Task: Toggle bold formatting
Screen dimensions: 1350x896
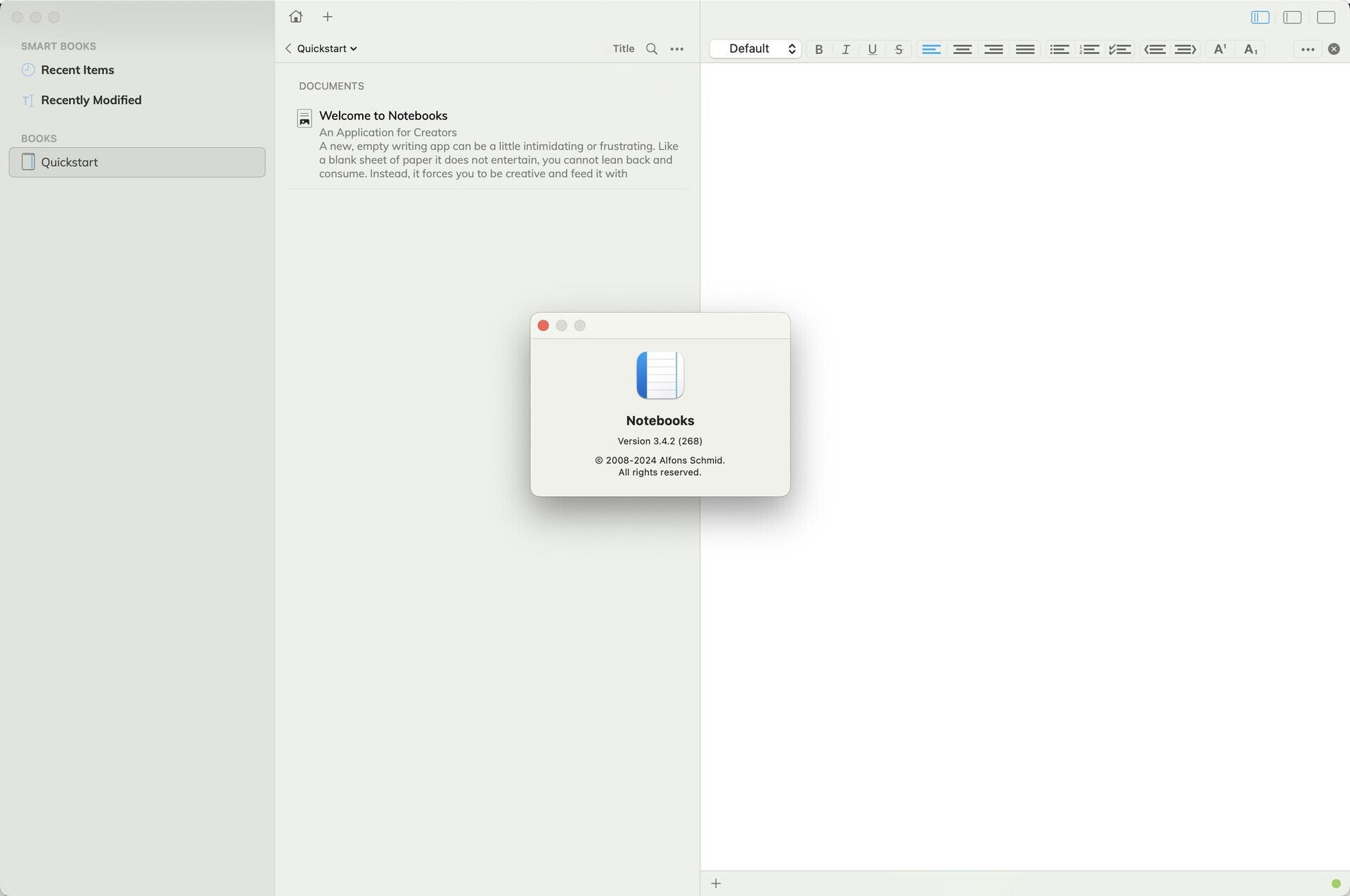Action: [818, 49]
